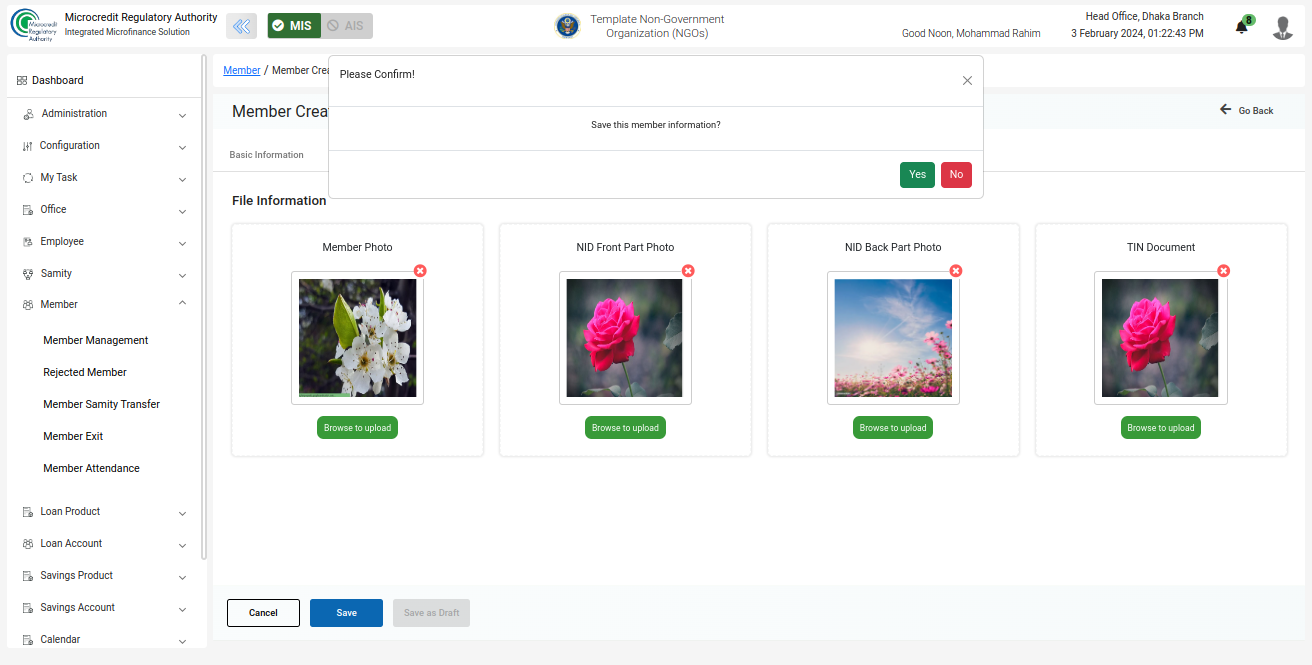Go to Dashboard
1312x665 pixels.
click(58, 81)
